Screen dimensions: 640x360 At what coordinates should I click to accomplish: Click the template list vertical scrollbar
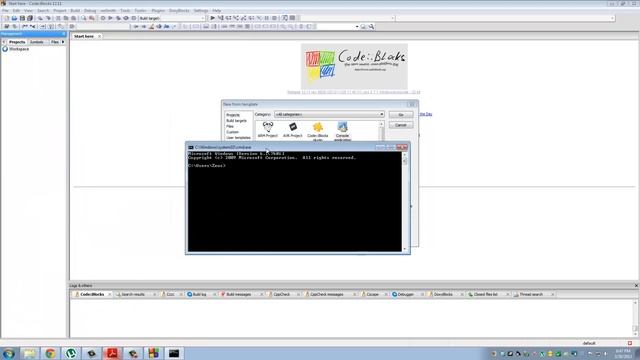point(382,131)
